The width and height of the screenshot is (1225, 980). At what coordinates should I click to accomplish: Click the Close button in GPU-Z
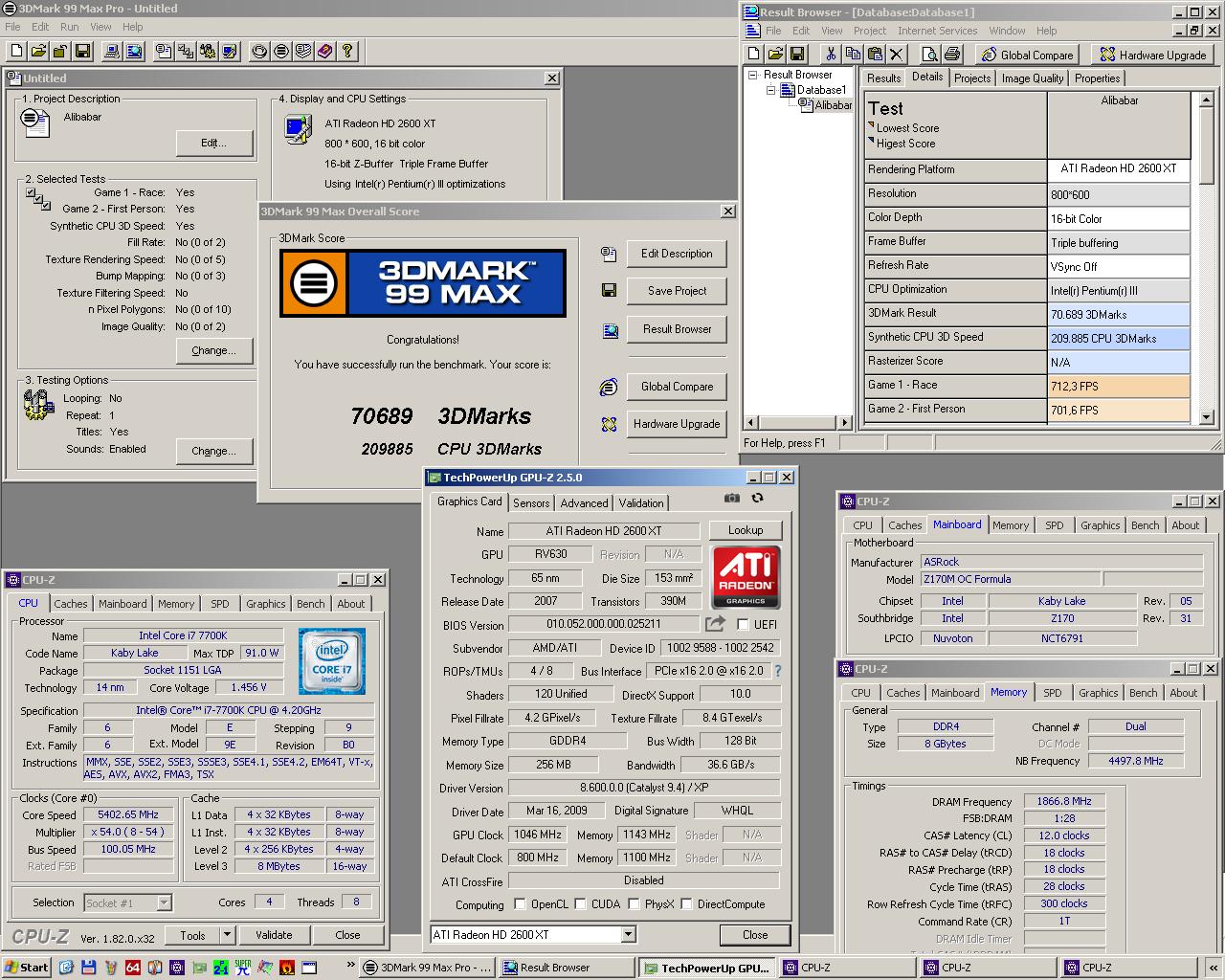pyautogui.click(x=755, y=935)
